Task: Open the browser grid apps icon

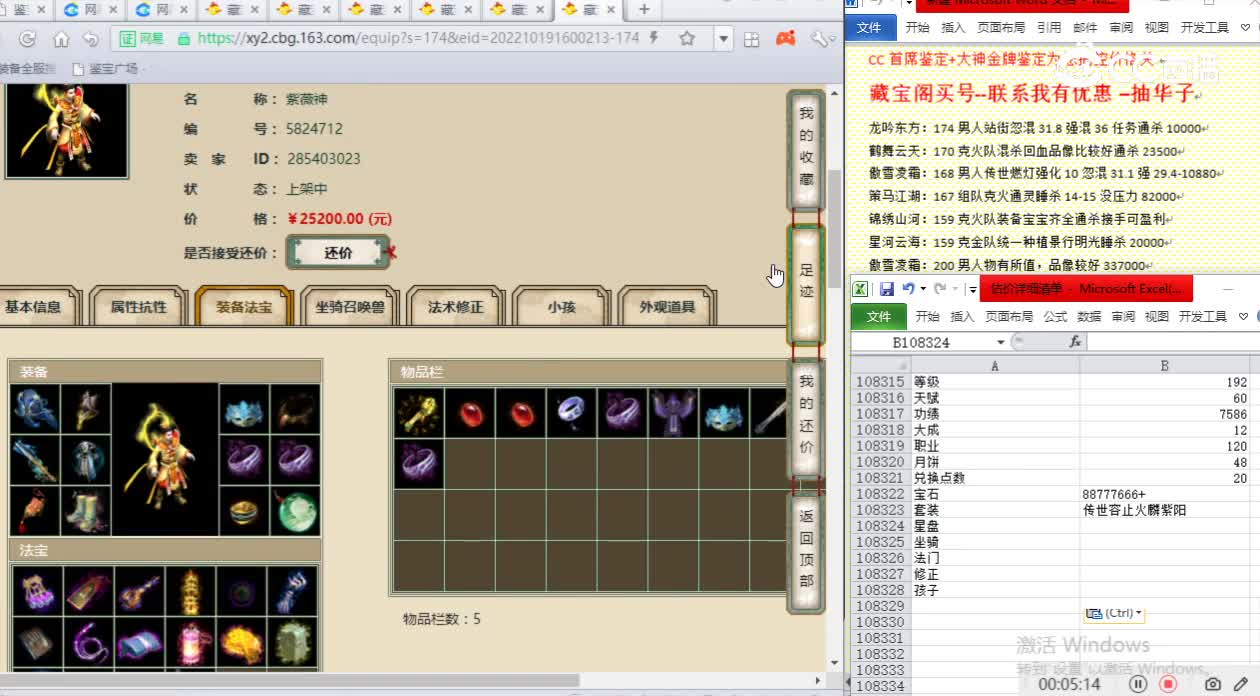Action: 752,39
